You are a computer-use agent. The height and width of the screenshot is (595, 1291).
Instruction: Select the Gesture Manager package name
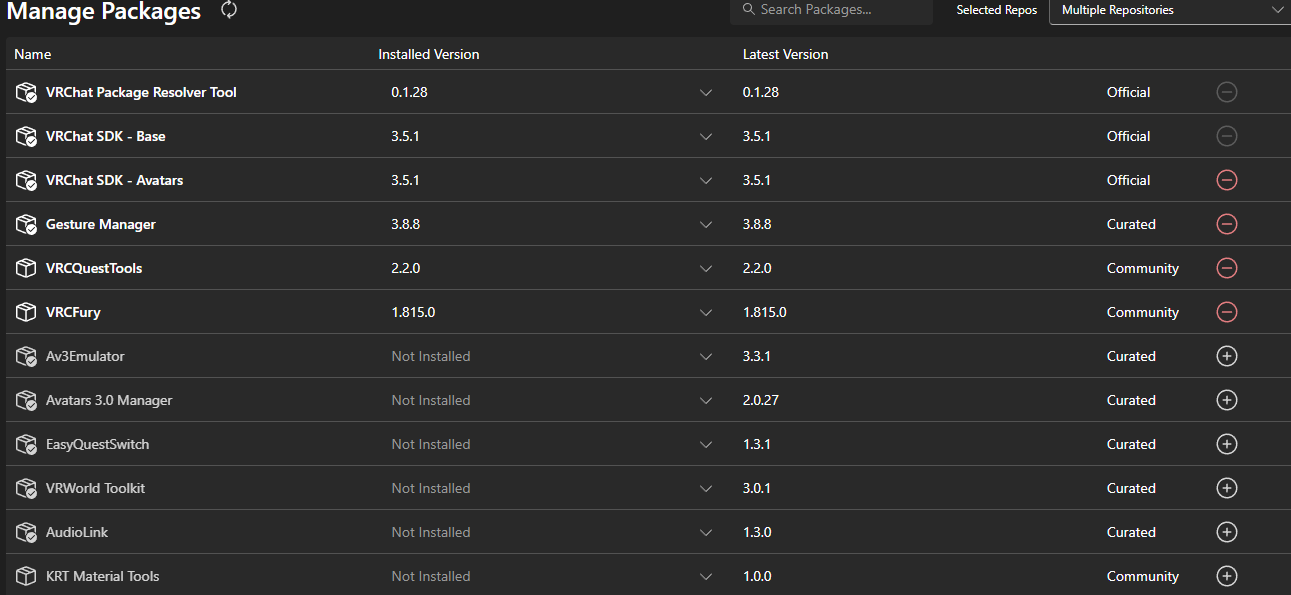(x=101, y=224)
